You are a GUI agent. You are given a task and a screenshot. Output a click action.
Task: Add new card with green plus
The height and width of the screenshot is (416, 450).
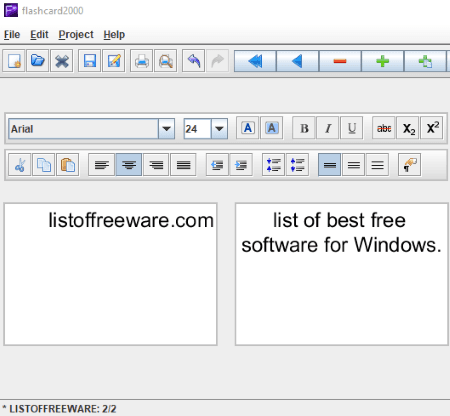coord(383,61)
